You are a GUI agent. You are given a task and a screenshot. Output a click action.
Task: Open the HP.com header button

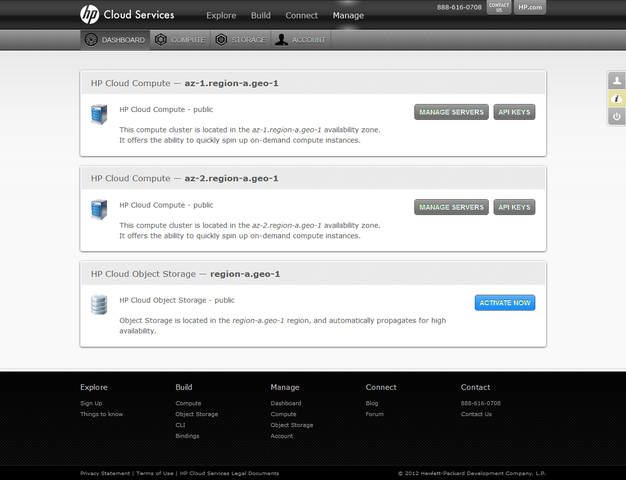pyautogui.click(x=530, y=7)
